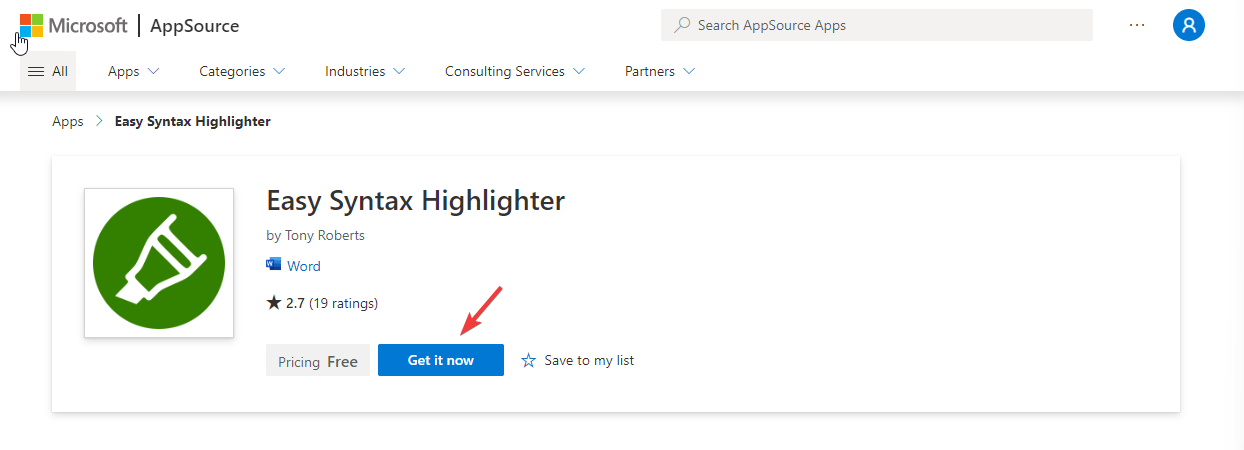
Task: Open the All hamburger menu
Action: click(48, 71)
